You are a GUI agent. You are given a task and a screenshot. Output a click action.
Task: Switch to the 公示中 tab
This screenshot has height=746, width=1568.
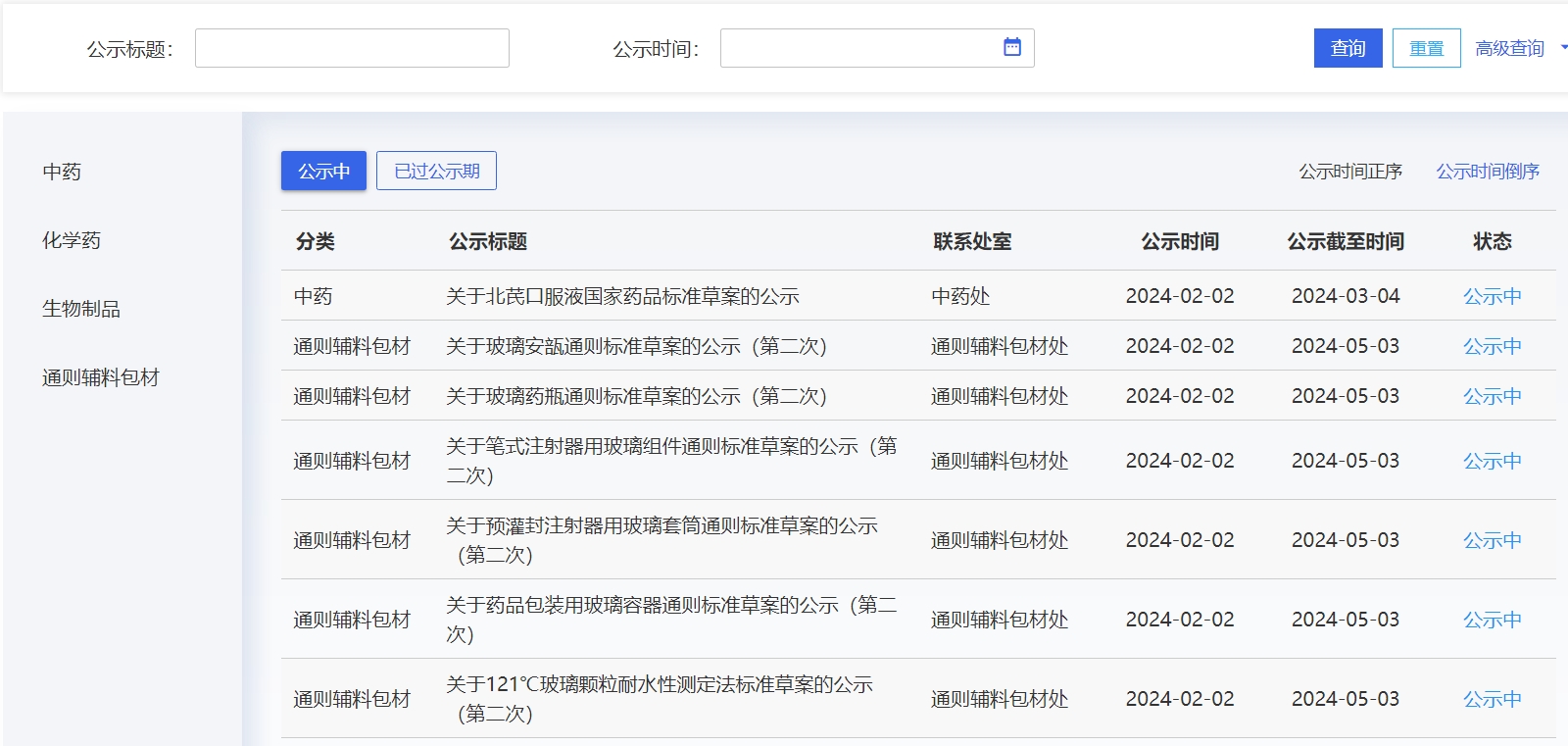point(323,171)
